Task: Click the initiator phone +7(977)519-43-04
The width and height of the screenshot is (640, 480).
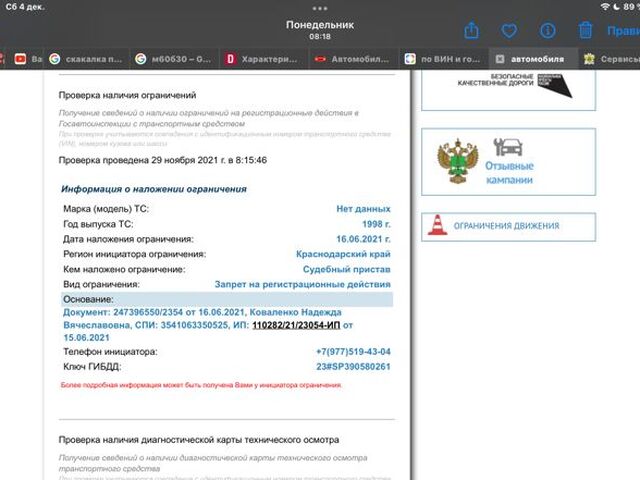Action: coord(353,351)
